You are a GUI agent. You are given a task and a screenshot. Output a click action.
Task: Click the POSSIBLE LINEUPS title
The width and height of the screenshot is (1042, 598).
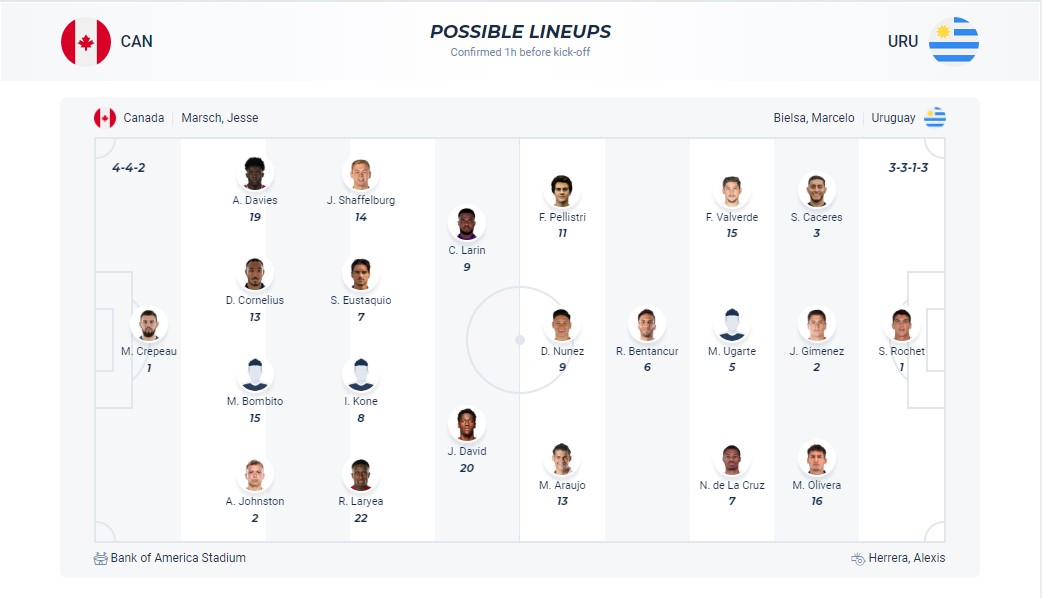(520, 31)
